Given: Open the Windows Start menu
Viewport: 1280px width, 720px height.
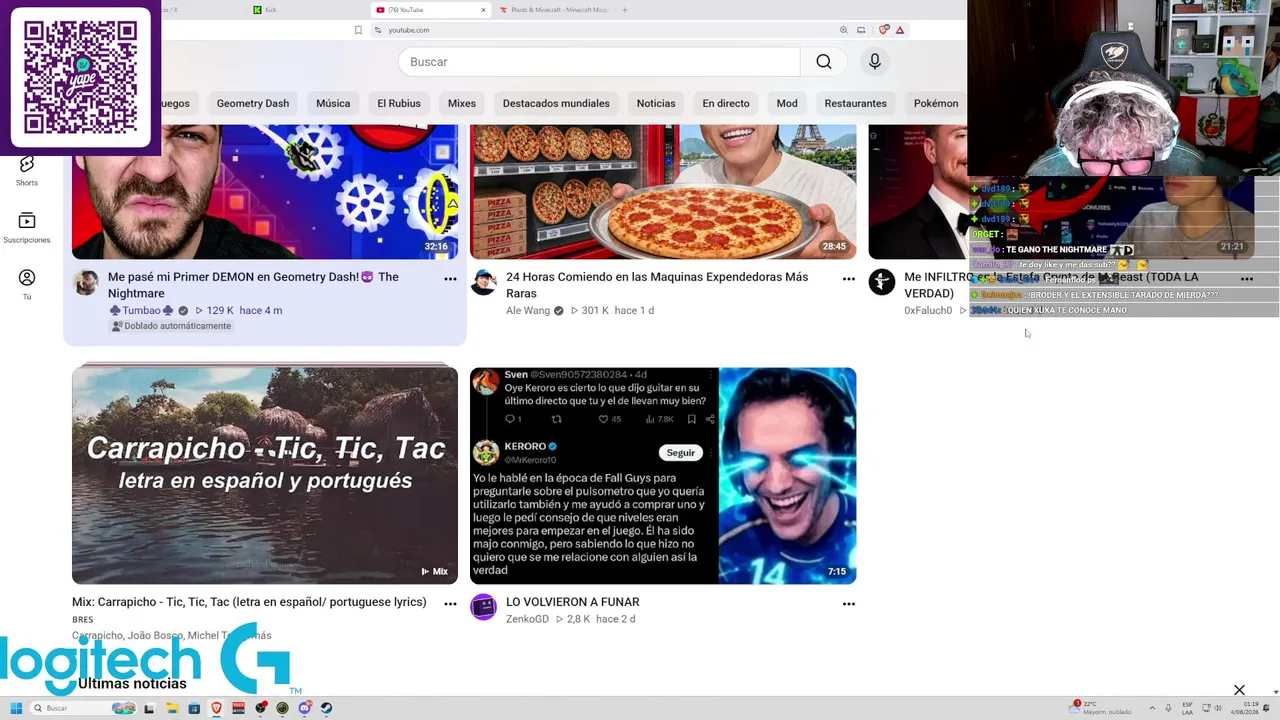Looking at the screenshot, I should pyautogui.click(x=16, y=708).
